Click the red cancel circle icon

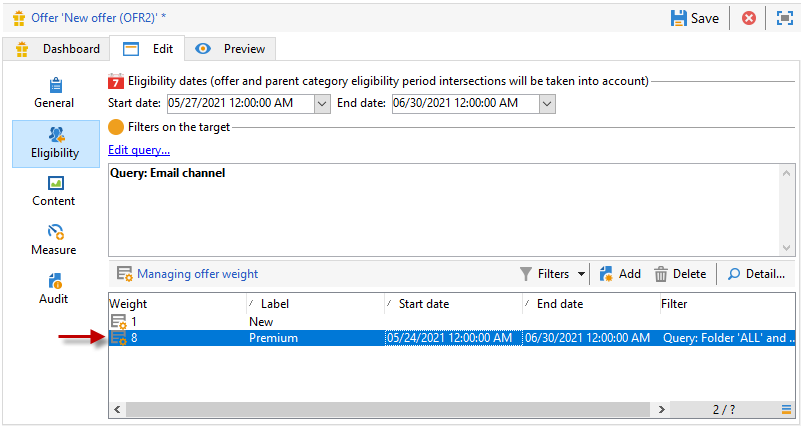pos(748,18)
